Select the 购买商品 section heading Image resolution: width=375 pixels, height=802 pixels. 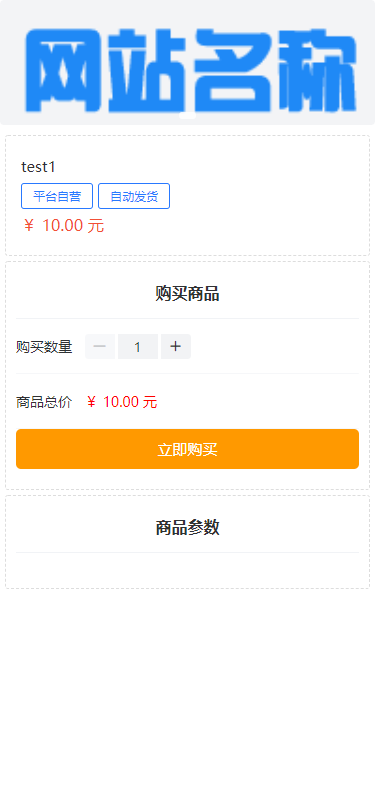[x=187, y=294]
